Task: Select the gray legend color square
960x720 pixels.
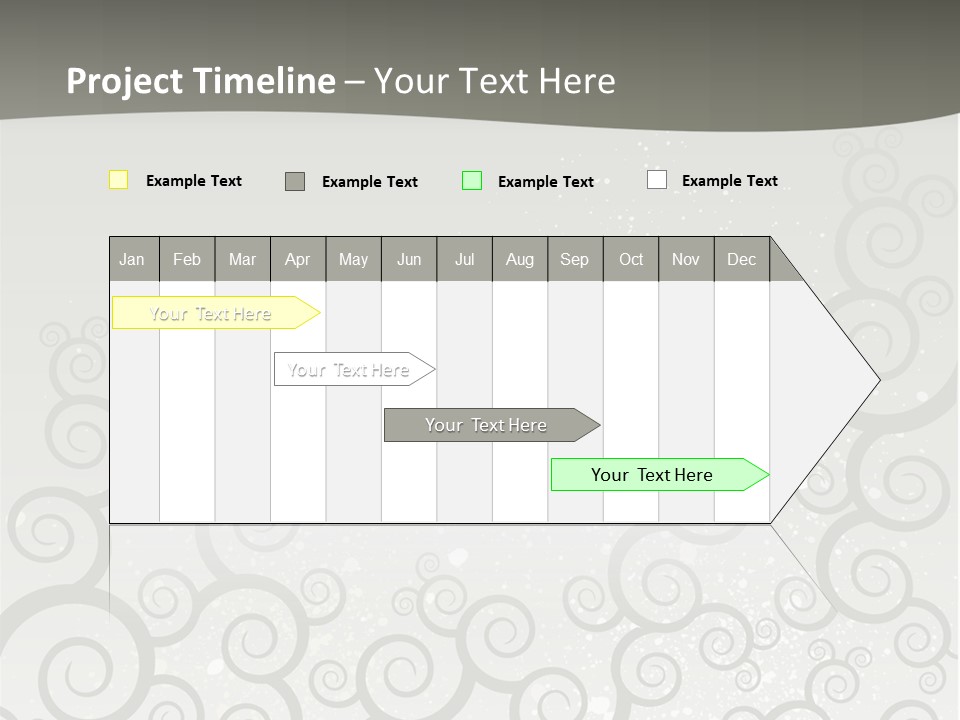Action: 295,181
